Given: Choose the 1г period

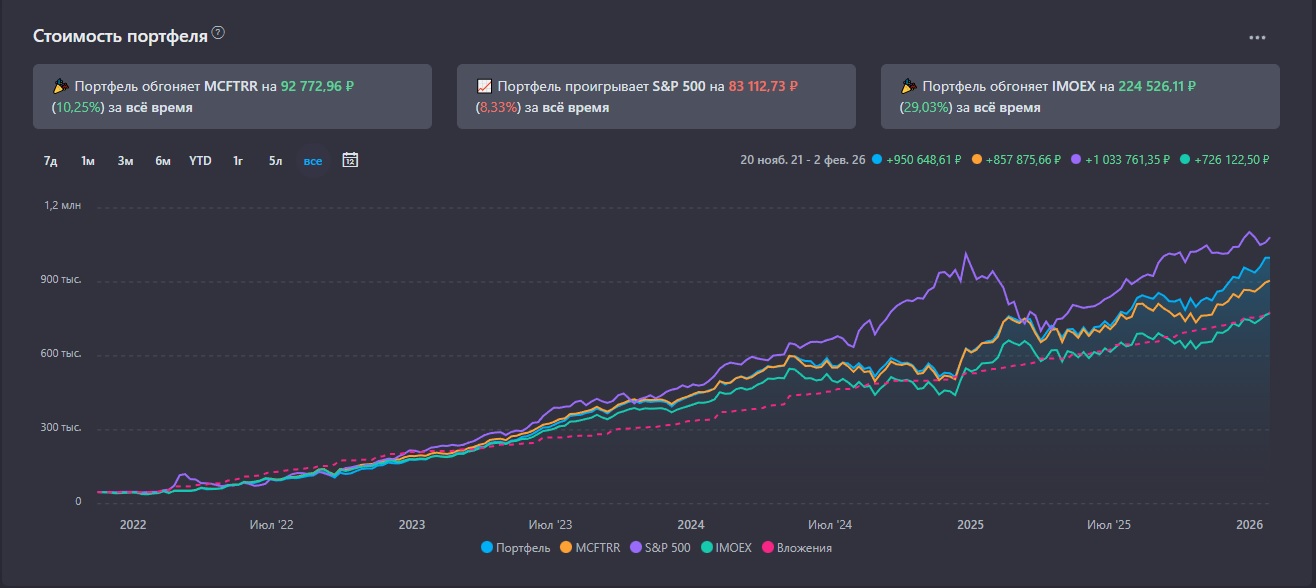Looking at the screenshot, I should [238, 161].
